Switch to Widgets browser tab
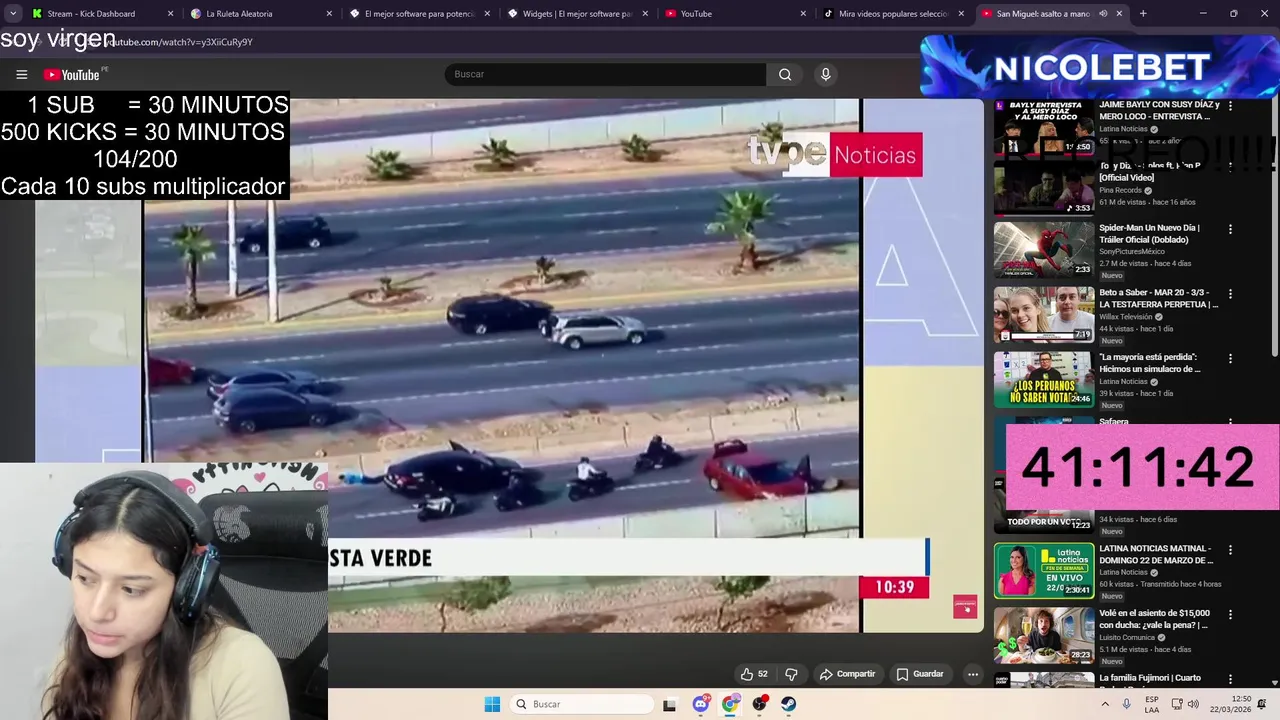 click(x=578, y=14)
